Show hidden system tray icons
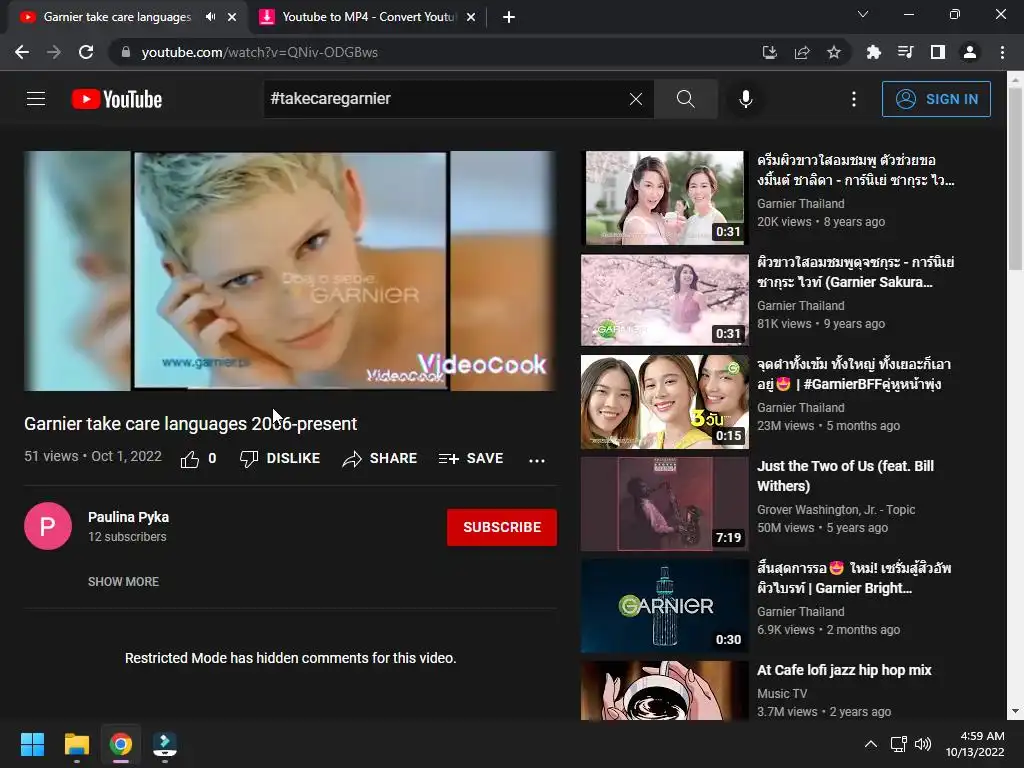The image size is (1024, 768). [870, 744]
